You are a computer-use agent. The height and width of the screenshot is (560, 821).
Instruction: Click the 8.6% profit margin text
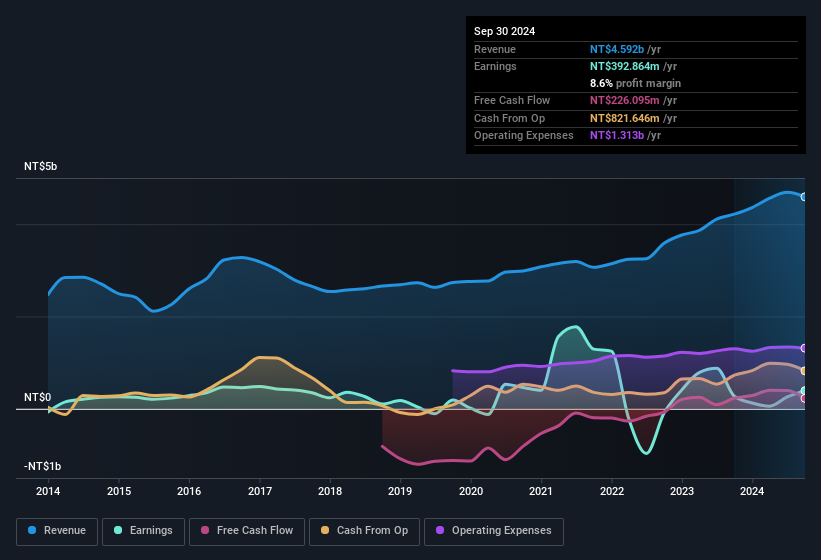click(636, 83)
